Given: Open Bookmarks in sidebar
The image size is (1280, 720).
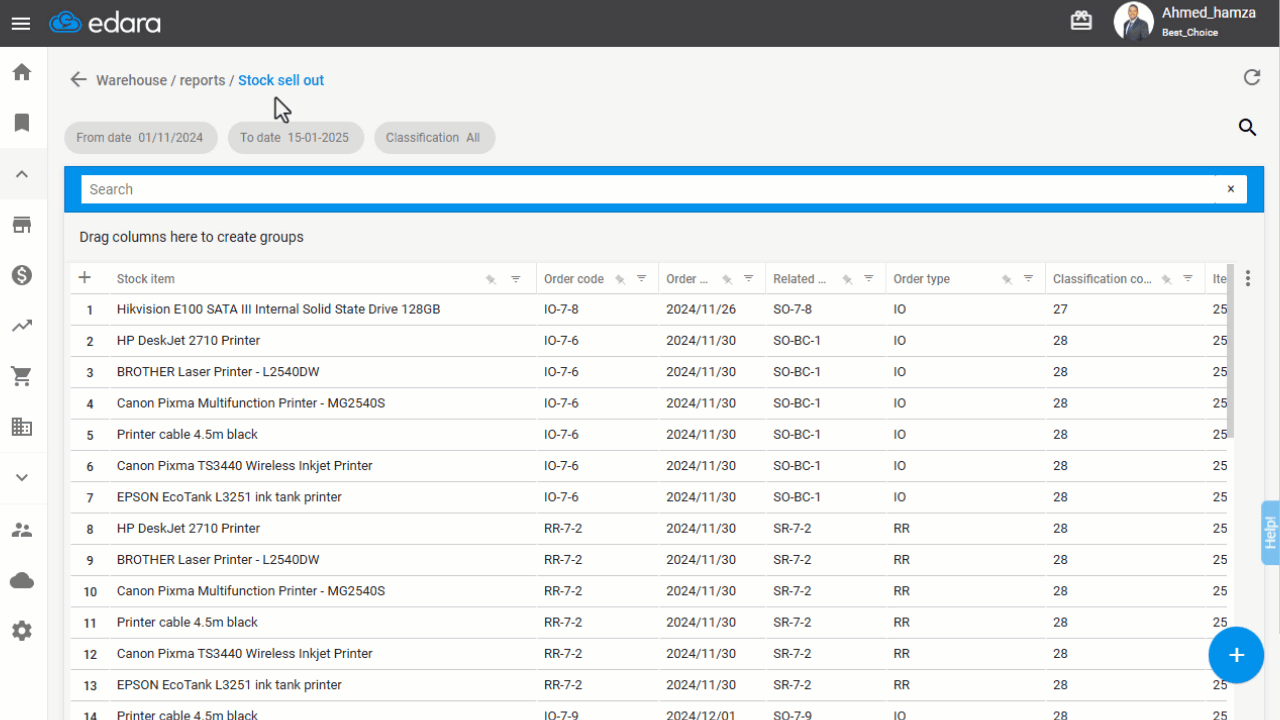Looking at the screenshot, I should click(x=21, y=122).
